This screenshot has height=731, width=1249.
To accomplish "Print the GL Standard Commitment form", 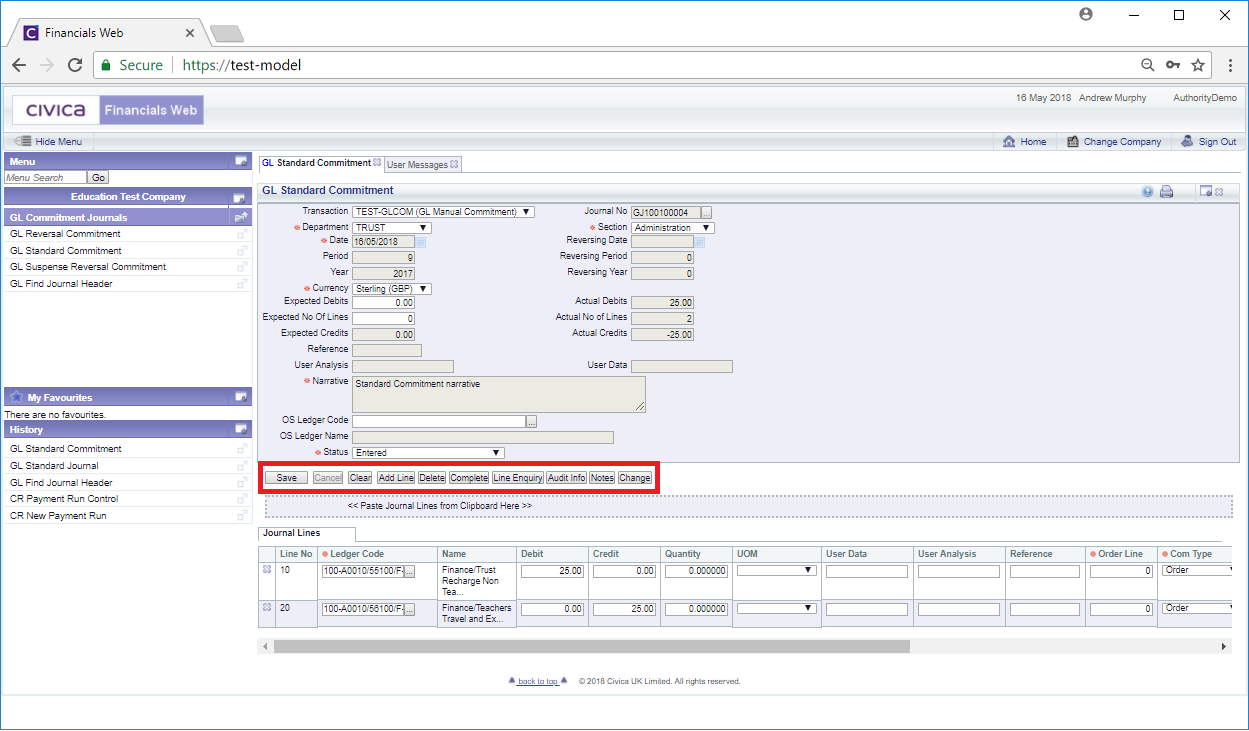I will (x=1166, y=191).
